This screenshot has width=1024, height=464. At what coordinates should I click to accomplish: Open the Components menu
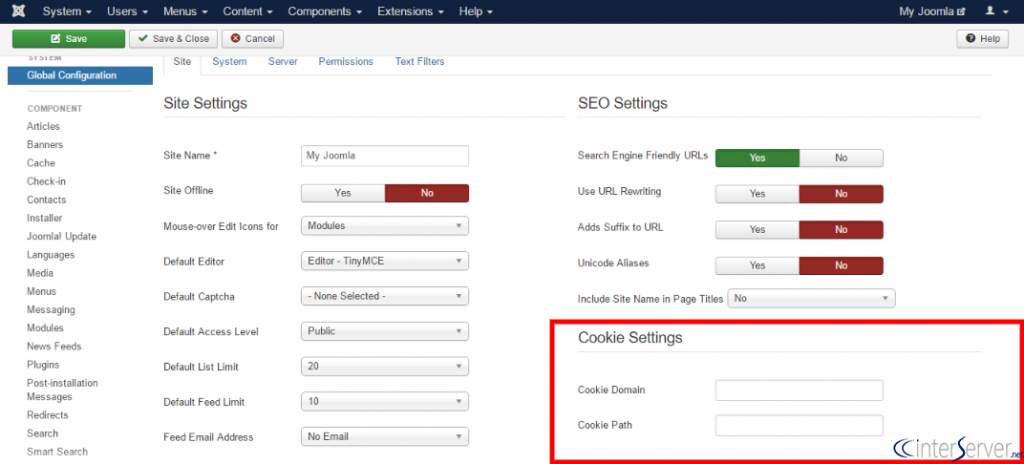tap(325, 11)
